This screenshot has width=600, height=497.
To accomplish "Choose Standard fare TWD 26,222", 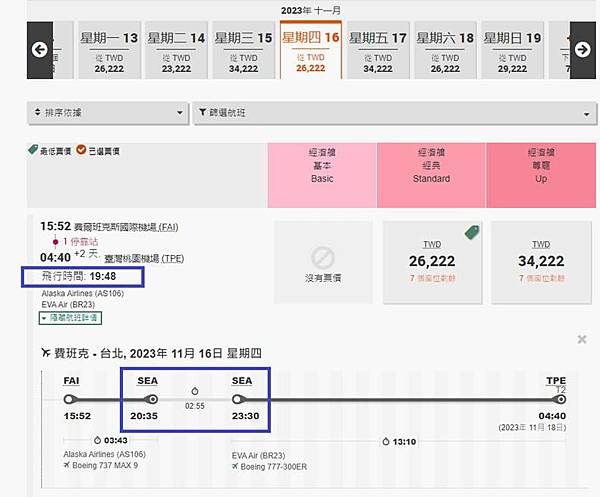I will click(x=432, y=262).
